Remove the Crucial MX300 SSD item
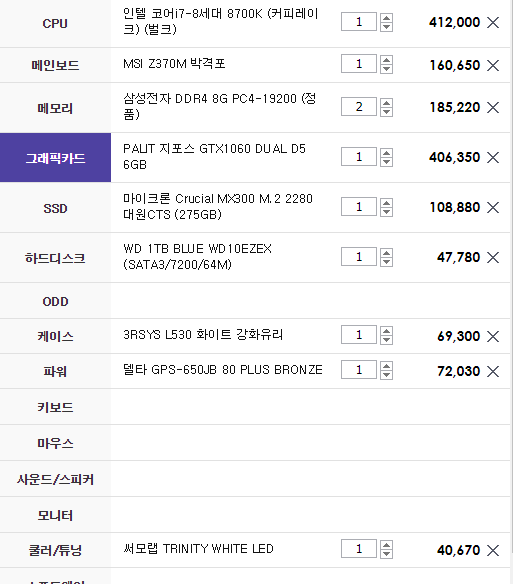The height and width of the screenshot is (584, 513). click(x=493, y=207)
